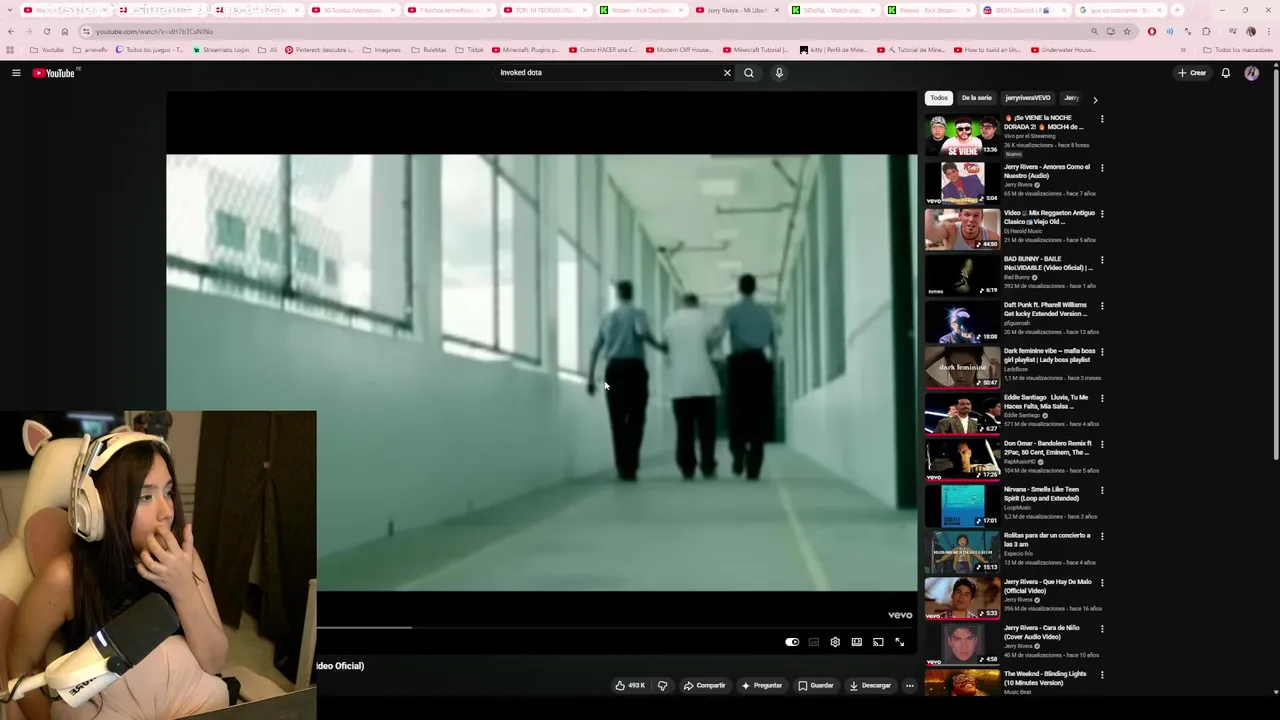
Task: Open Todos los marcadores folder
Action: point(1238,50)
